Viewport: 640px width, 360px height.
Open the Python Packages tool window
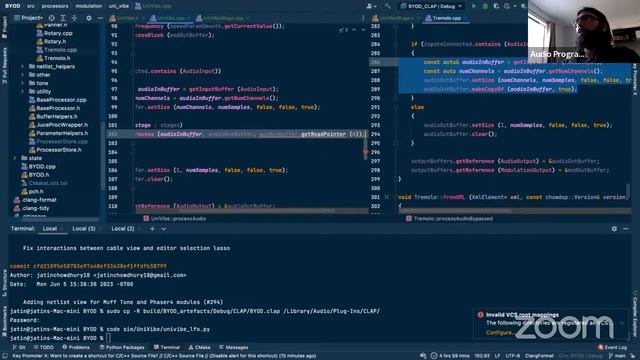coord(121,347)
